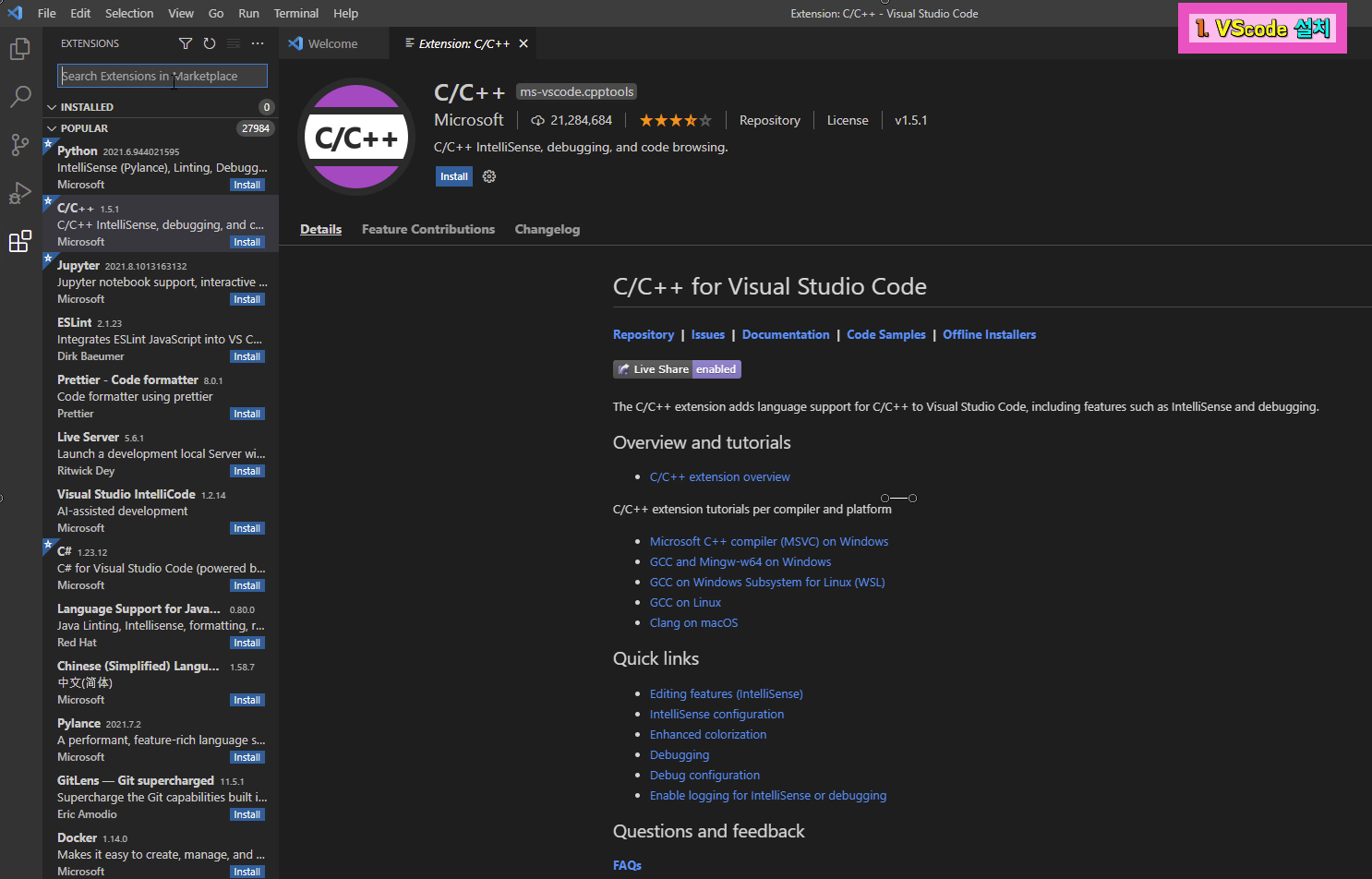This screenshot has height=879, width=1372.
Task: Install Visual Studio IntelliCode extension
Action: tap(247, 528)
